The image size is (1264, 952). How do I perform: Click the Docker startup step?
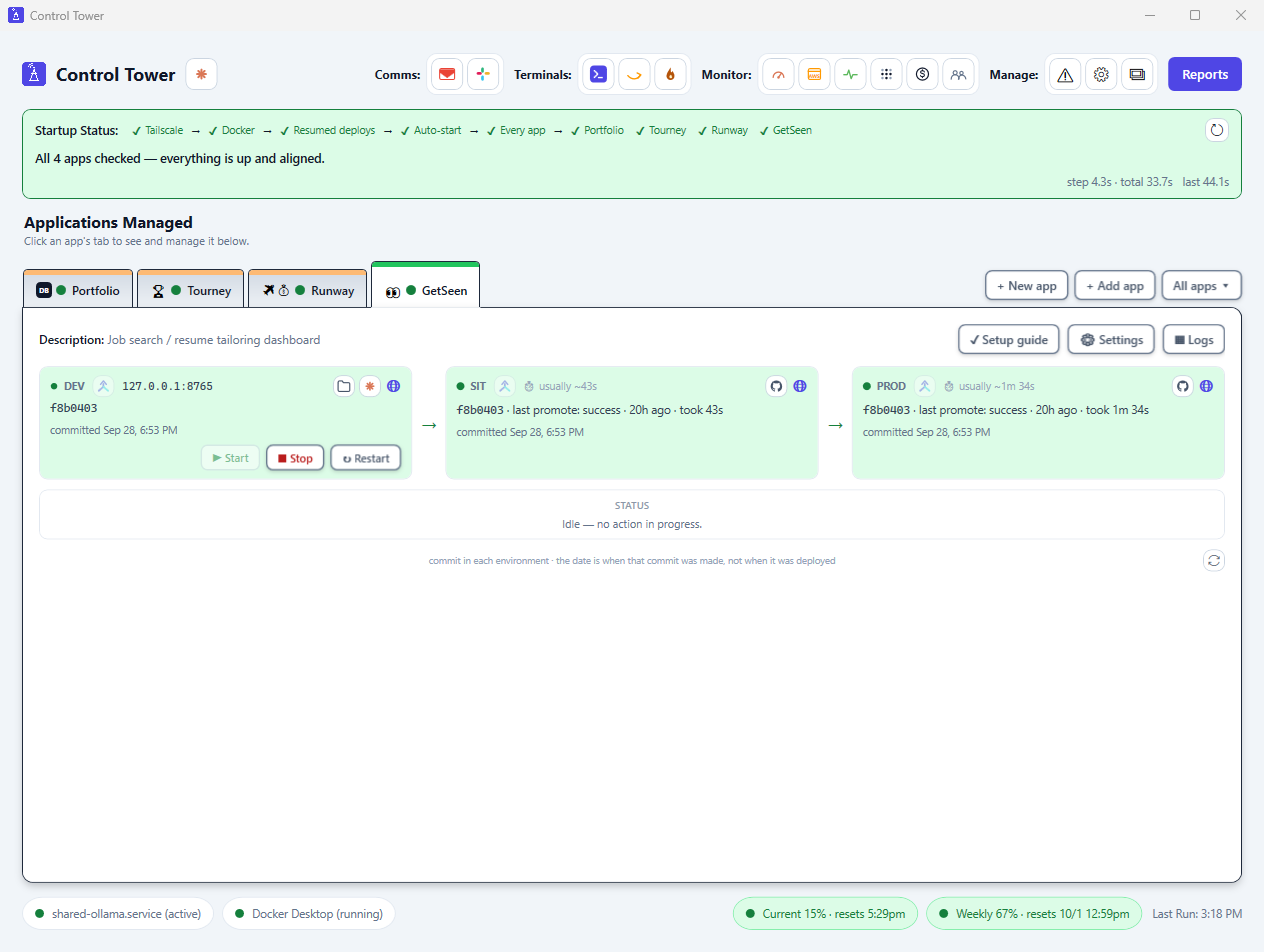pos(232,130)
